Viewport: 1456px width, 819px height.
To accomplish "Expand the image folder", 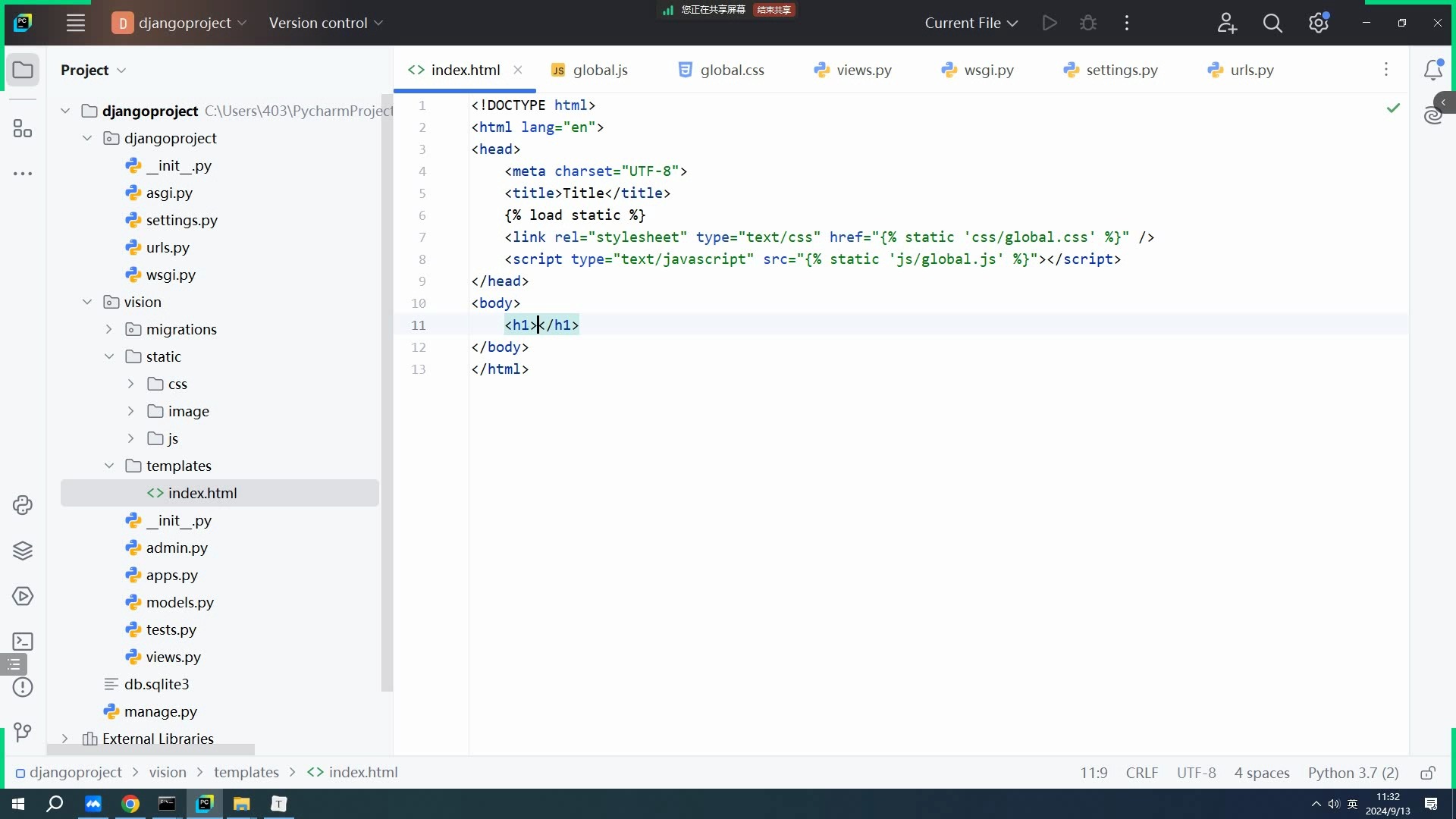I will click(131, 411).
